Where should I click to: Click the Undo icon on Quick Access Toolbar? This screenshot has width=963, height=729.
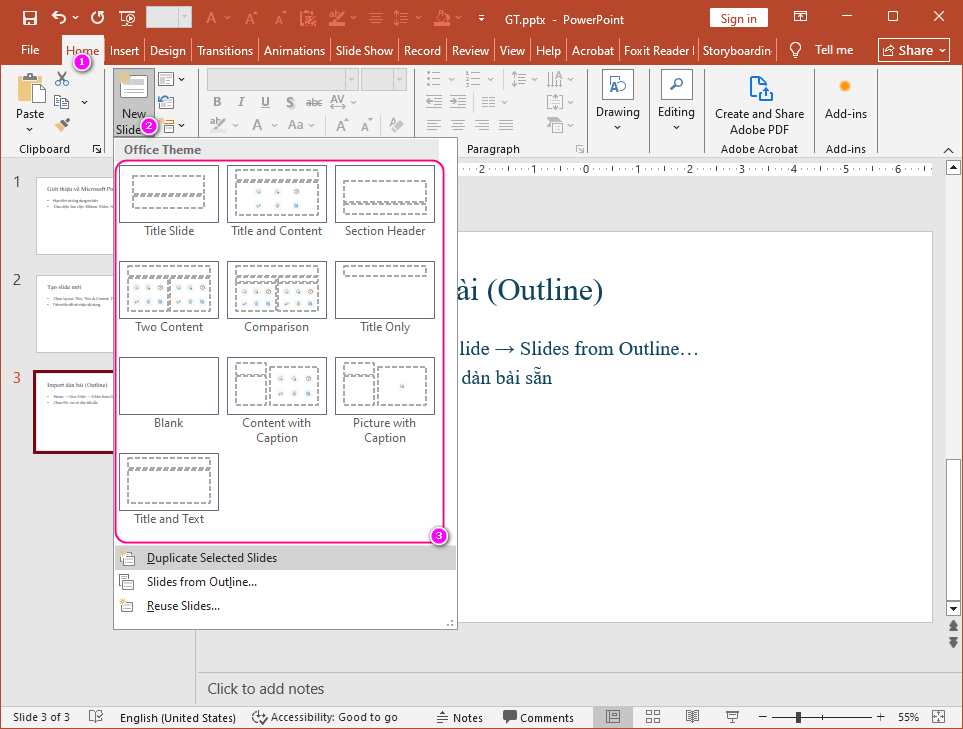(x=60, y=18)
